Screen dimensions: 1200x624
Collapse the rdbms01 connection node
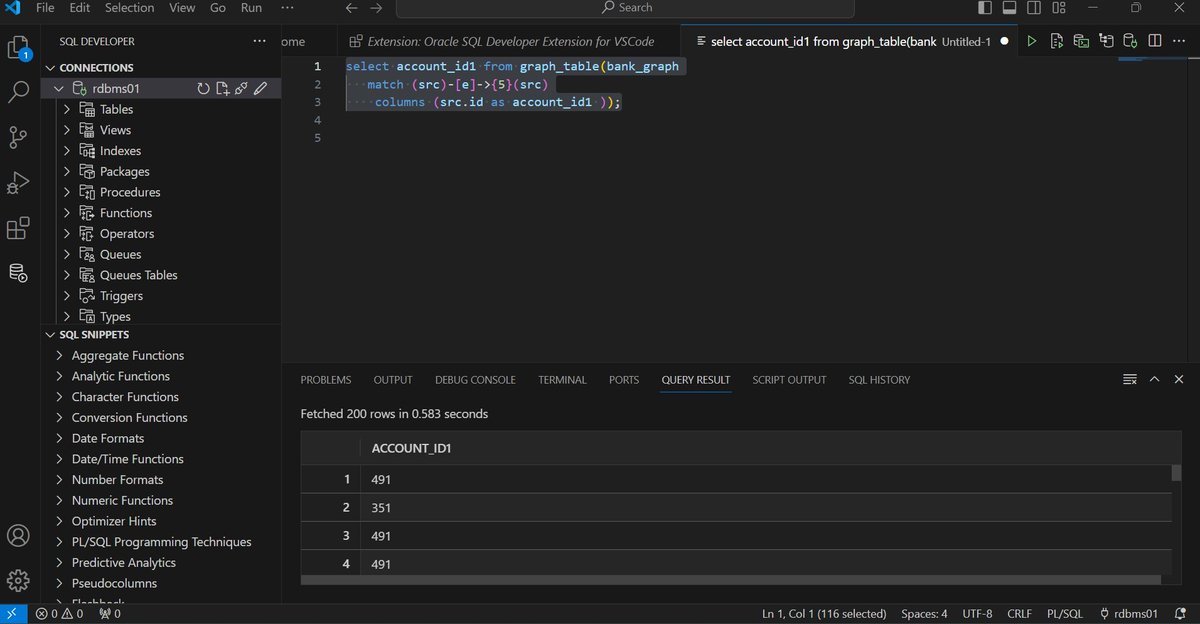click(x=59, y=89)
